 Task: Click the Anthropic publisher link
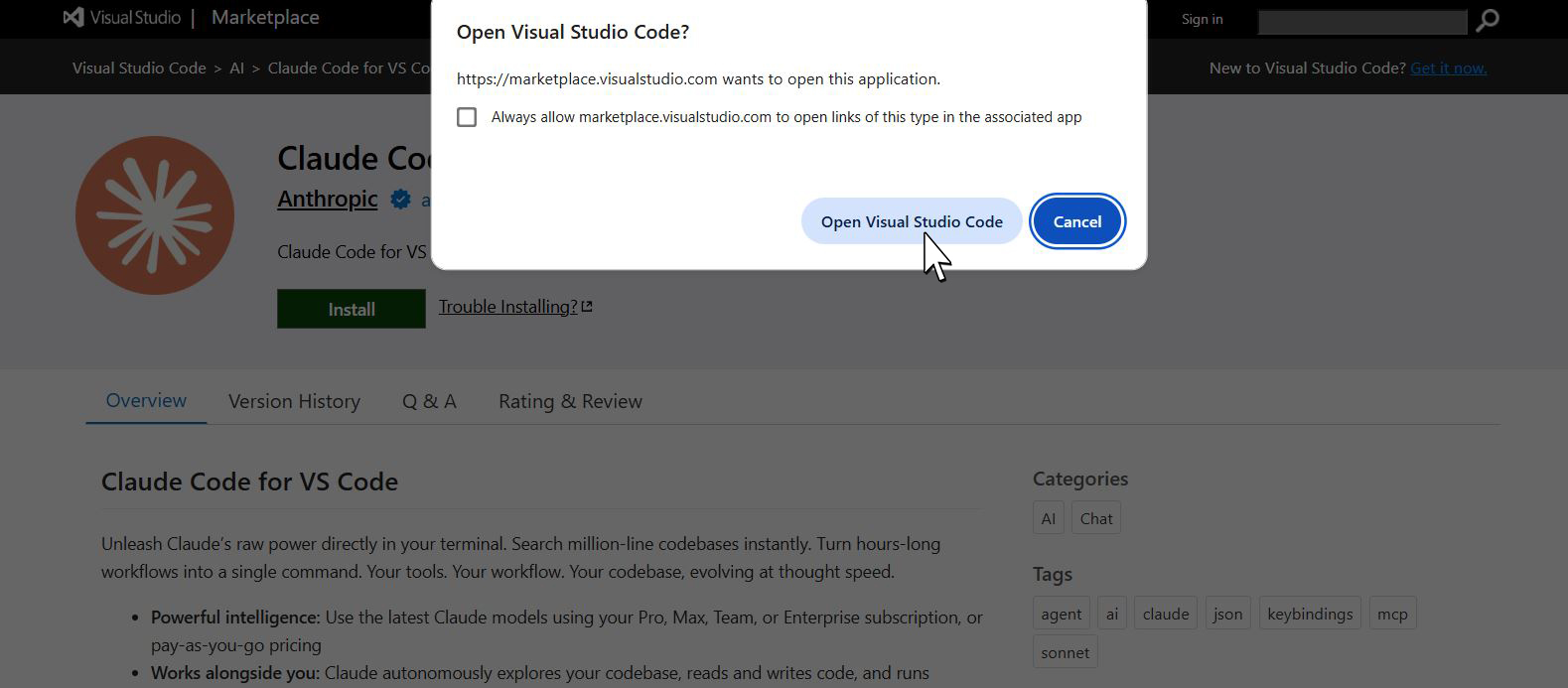(327, 199)
